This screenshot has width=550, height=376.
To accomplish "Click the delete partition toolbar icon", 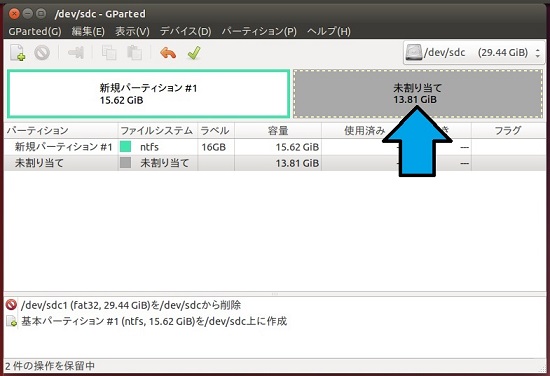I will tap(42, 53).
